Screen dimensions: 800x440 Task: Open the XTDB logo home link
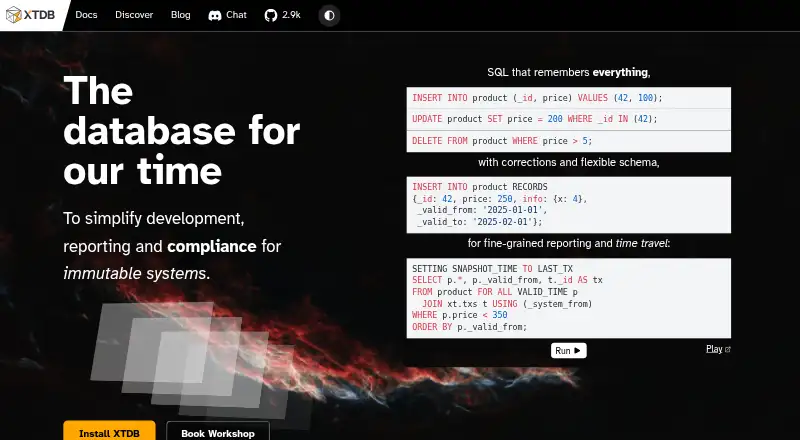[31, 15]
